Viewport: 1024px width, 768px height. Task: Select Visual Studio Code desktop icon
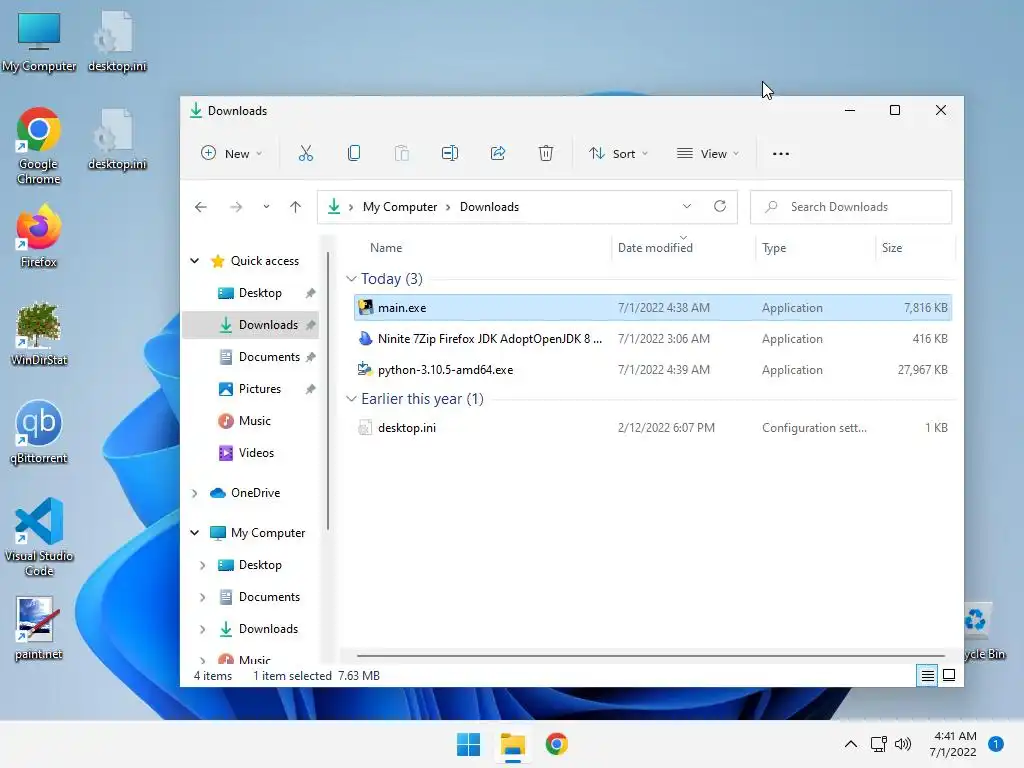pos(39,537)
